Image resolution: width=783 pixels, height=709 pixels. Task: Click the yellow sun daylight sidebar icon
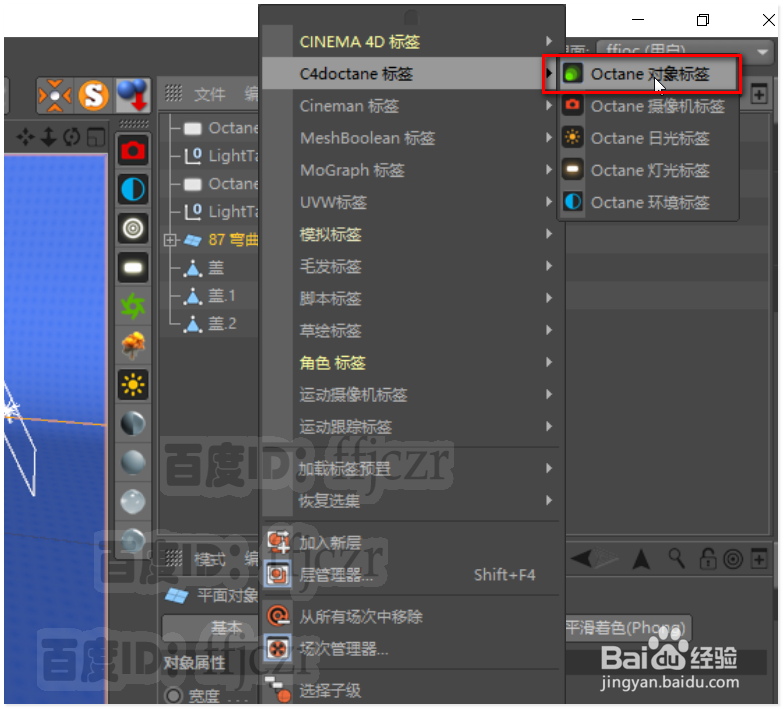coord(133,384)
